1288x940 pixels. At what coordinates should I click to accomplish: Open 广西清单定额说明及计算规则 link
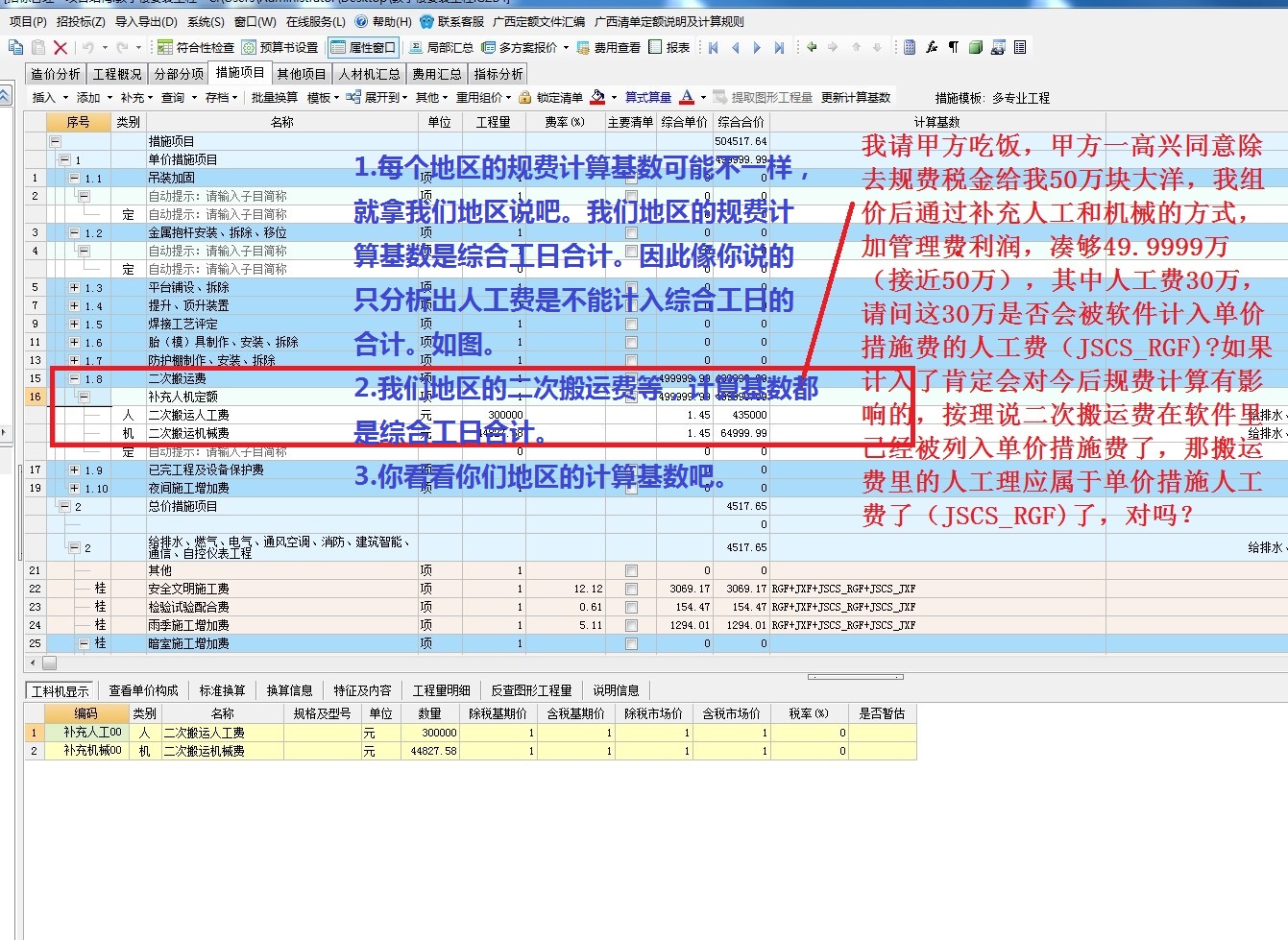click(x=668, y=21)
